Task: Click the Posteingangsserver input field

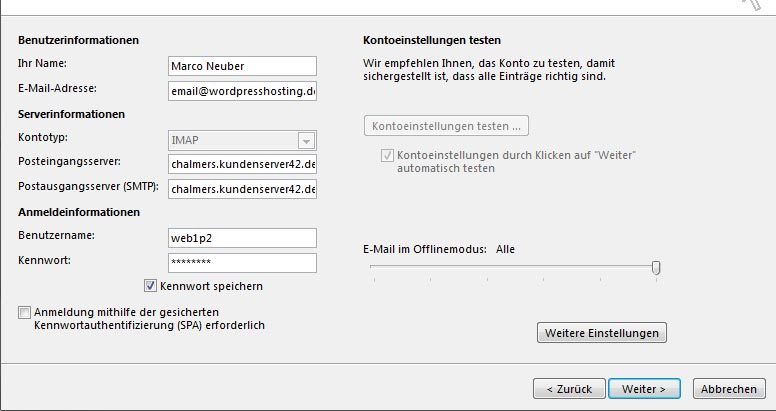Action: point(242,163)
